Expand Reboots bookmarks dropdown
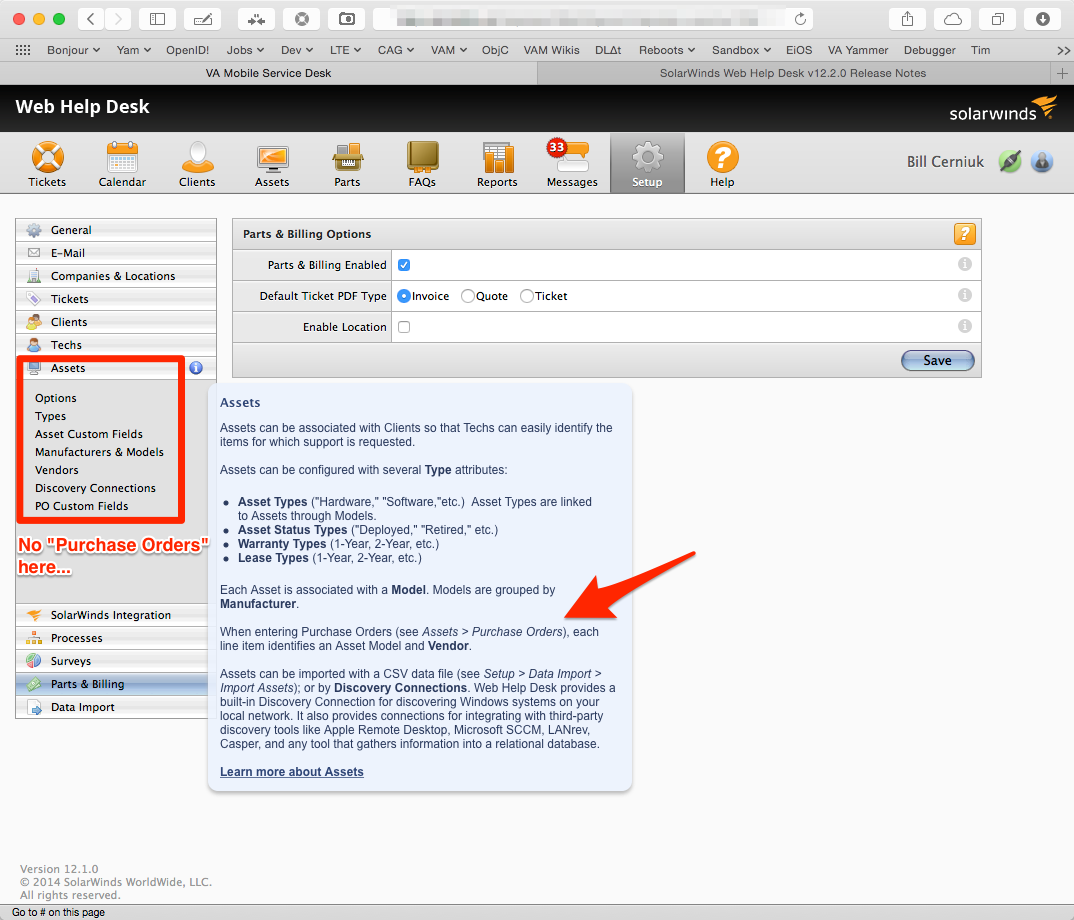 [666, 50]
